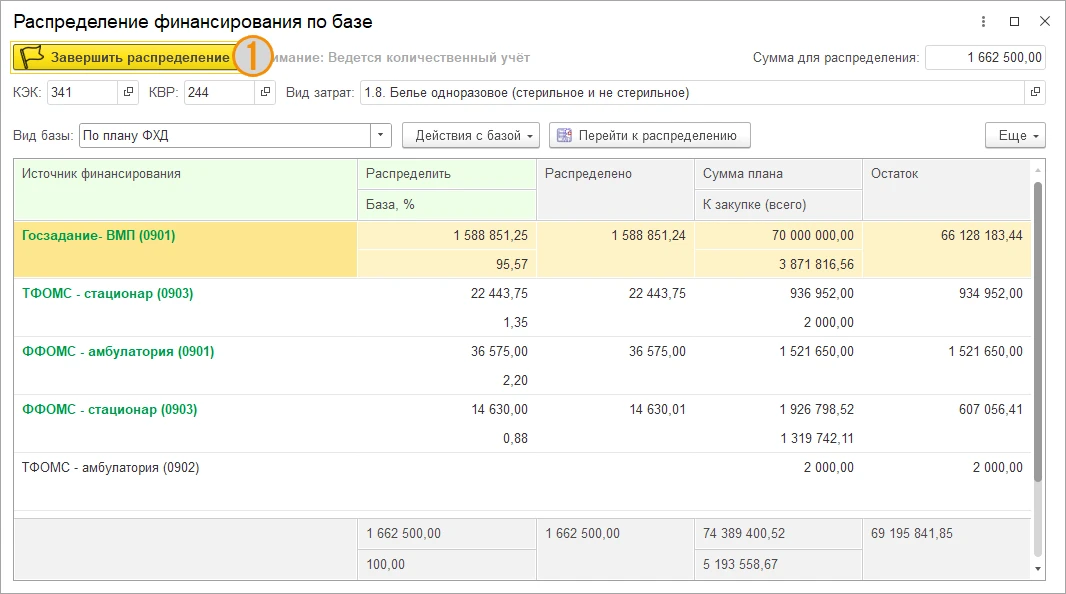
Task: Click the Сумма плана column header
Action: (x=778, y=174)
